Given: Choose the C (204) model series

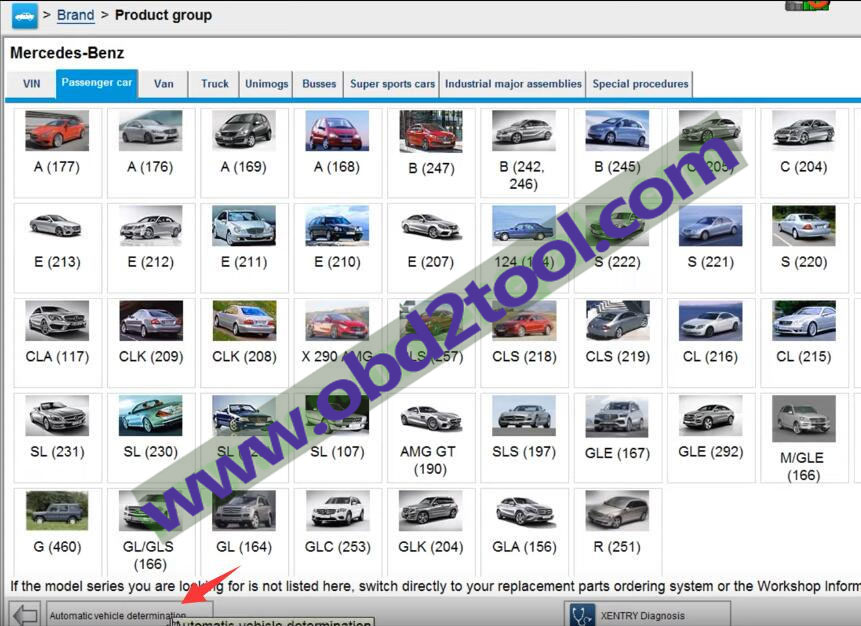Looking at the screenshot, I should 804,153.
